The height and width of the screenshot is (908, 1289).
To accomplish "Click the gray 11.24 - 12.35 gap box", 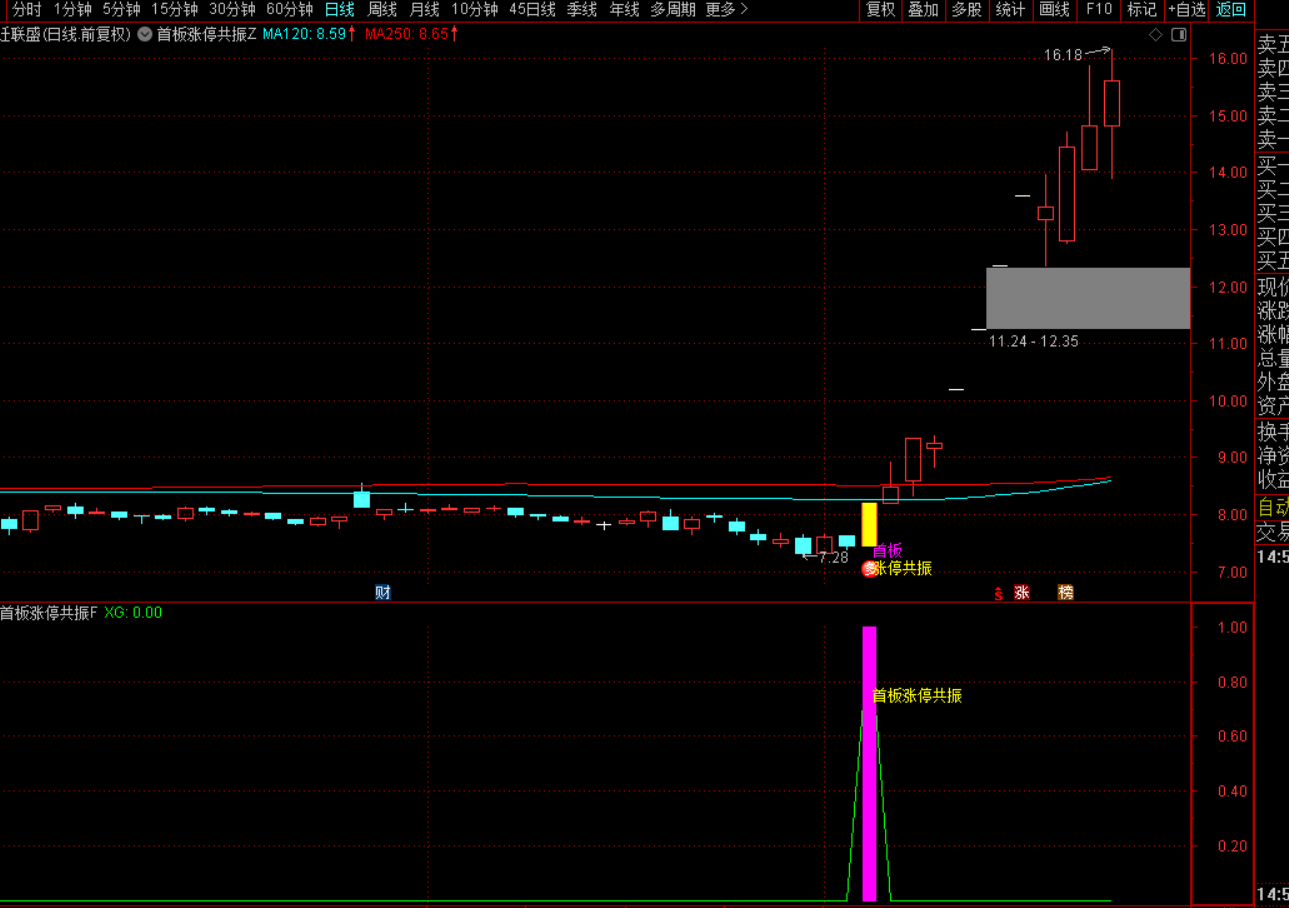I will [1088, 298].
